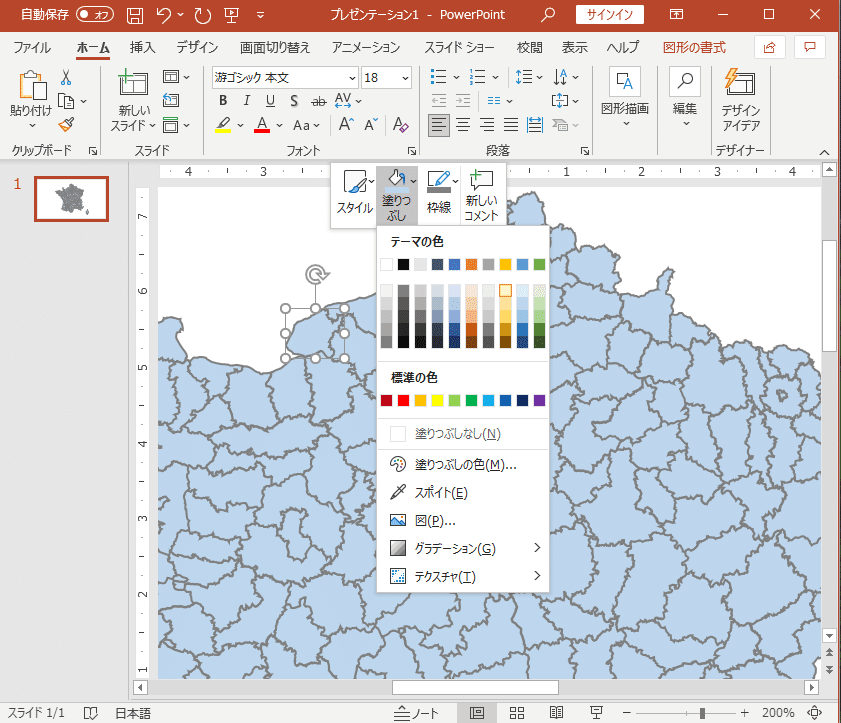841x723 pixels.
Task: Decrease font size icon
Action: (x=371, y=125)
